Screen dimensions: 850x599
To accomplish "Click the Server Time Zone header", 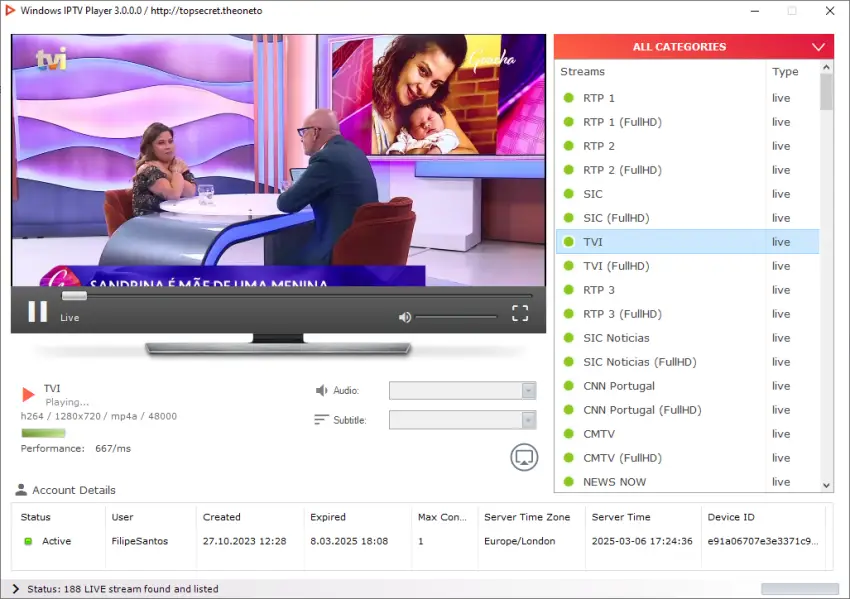I will pos(527,517).
